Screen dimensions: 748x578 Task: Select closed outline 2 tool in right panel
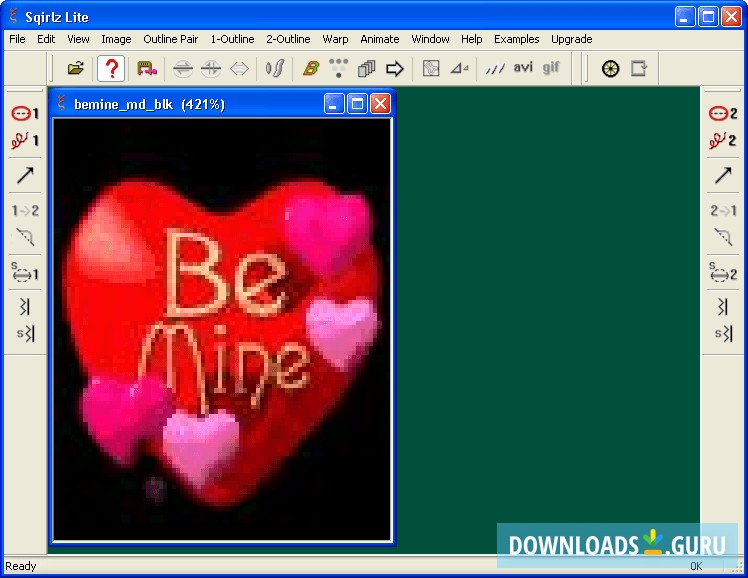723,114
